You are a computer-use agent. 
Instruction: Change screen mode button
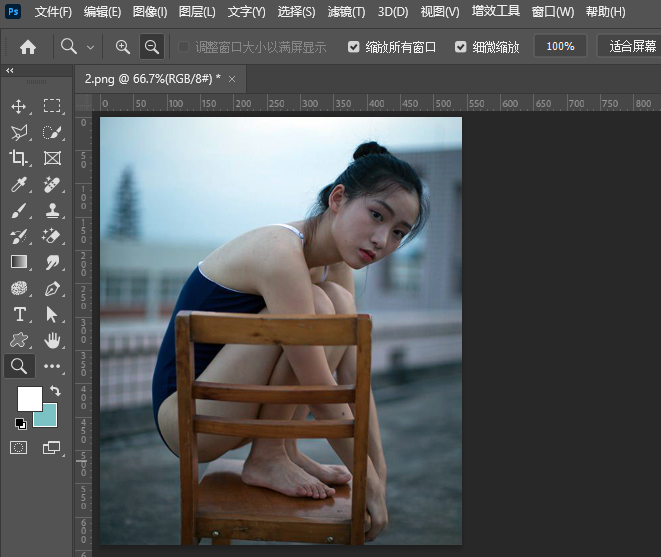pyautogui.click(x=52, y=447)
